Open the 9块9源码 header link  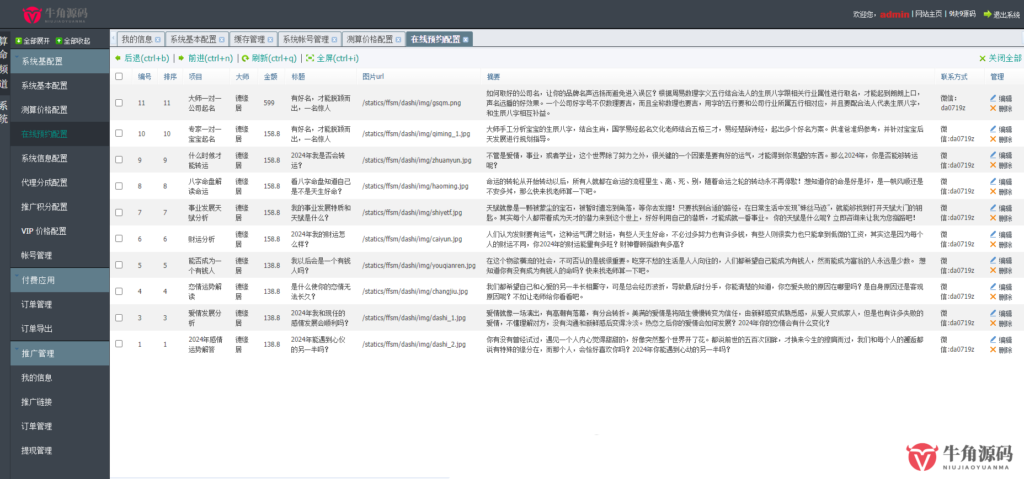(x=963, y=14)
